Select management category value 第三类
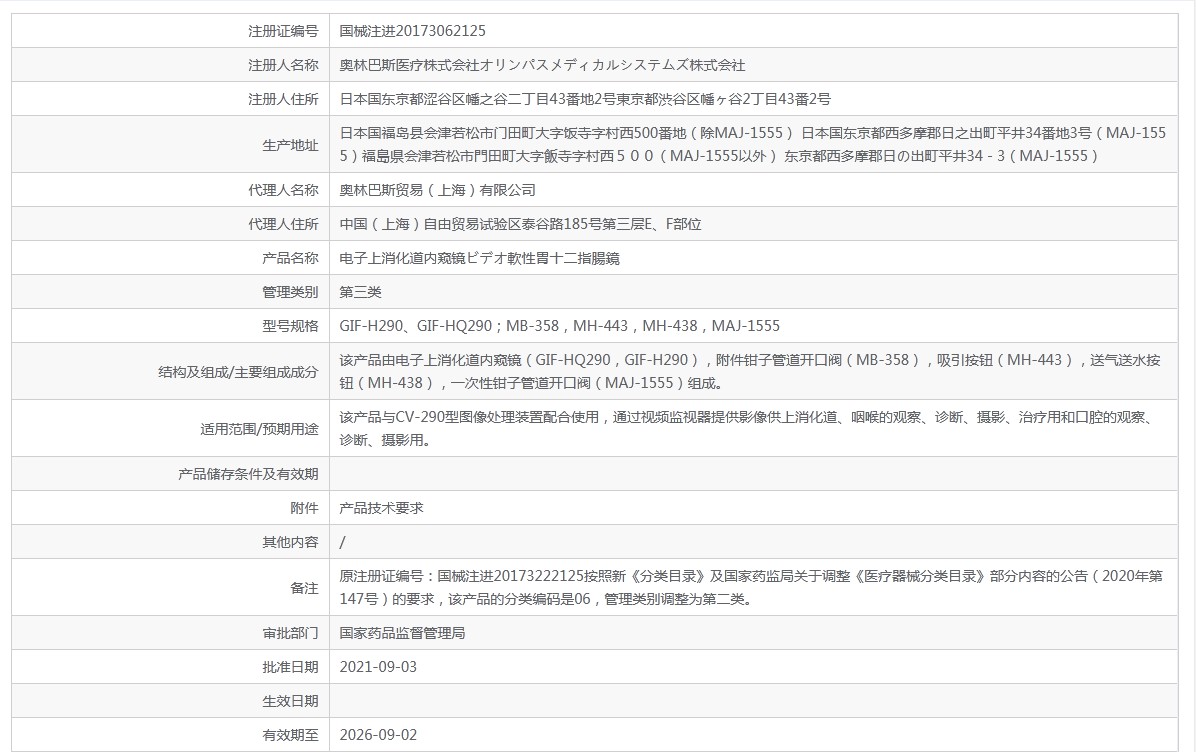This screenshot has width=1196, height=752. tap(361, 292)
